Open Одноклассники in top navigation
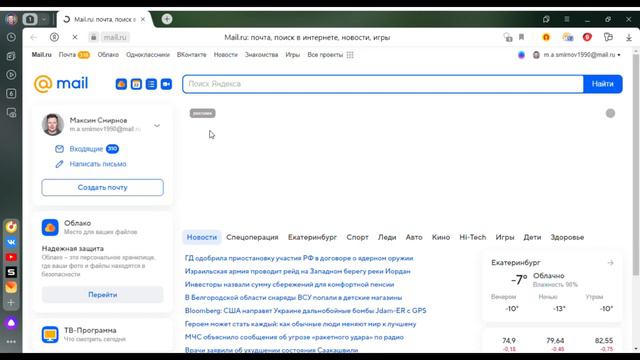640x360 pixels. click(x=148, y=55)
